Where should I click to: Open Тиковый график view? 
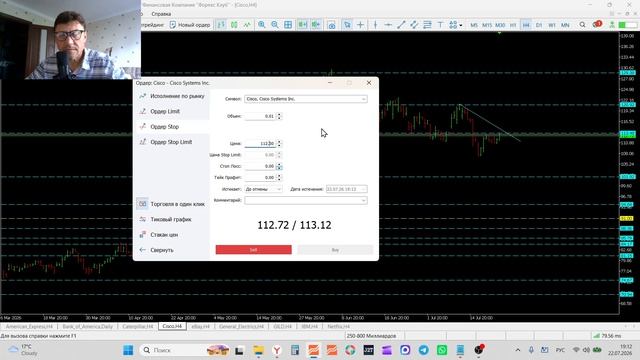click(x=172, y=220)
